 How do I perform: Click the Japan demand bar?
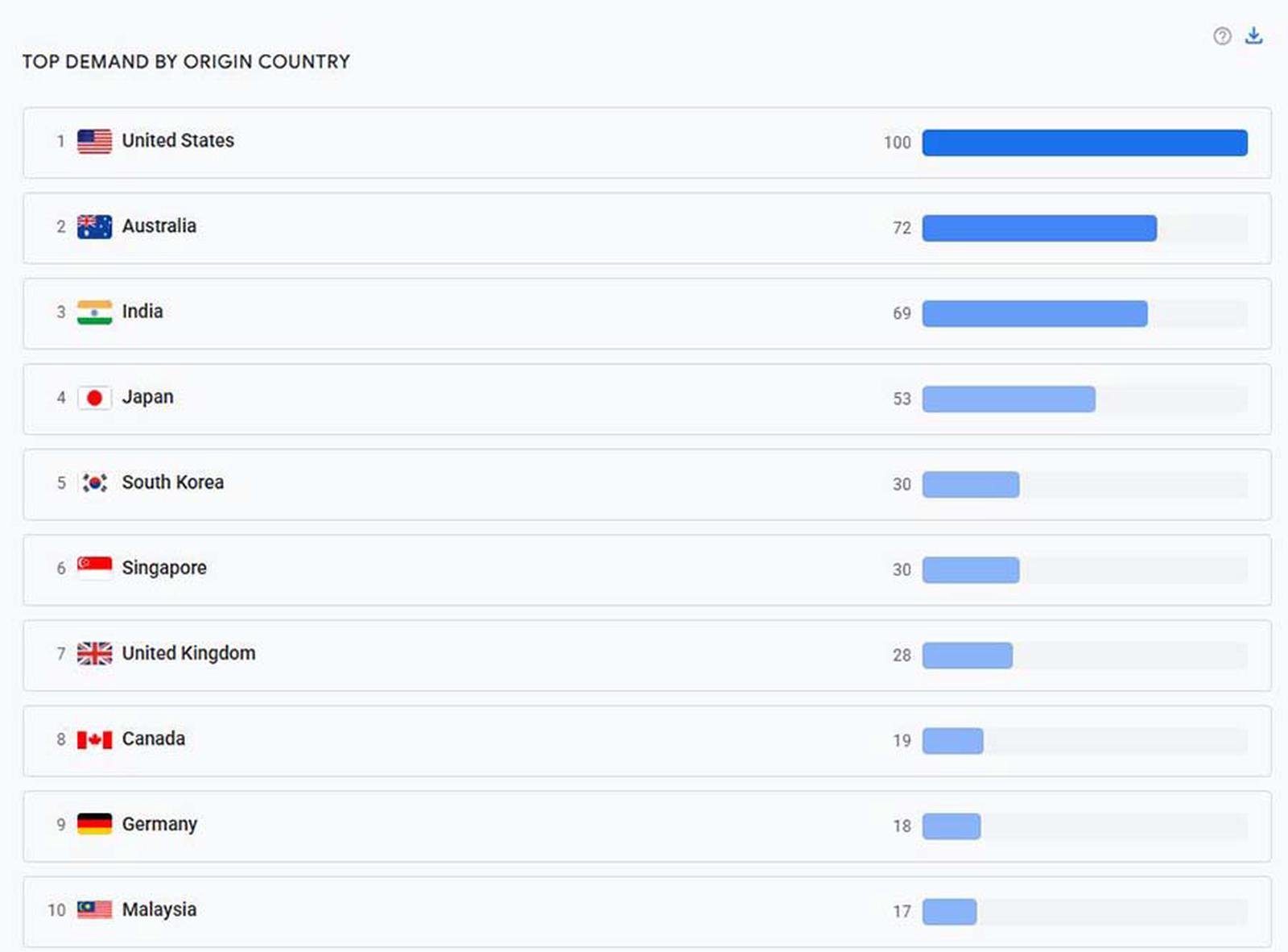(1008, 399)
